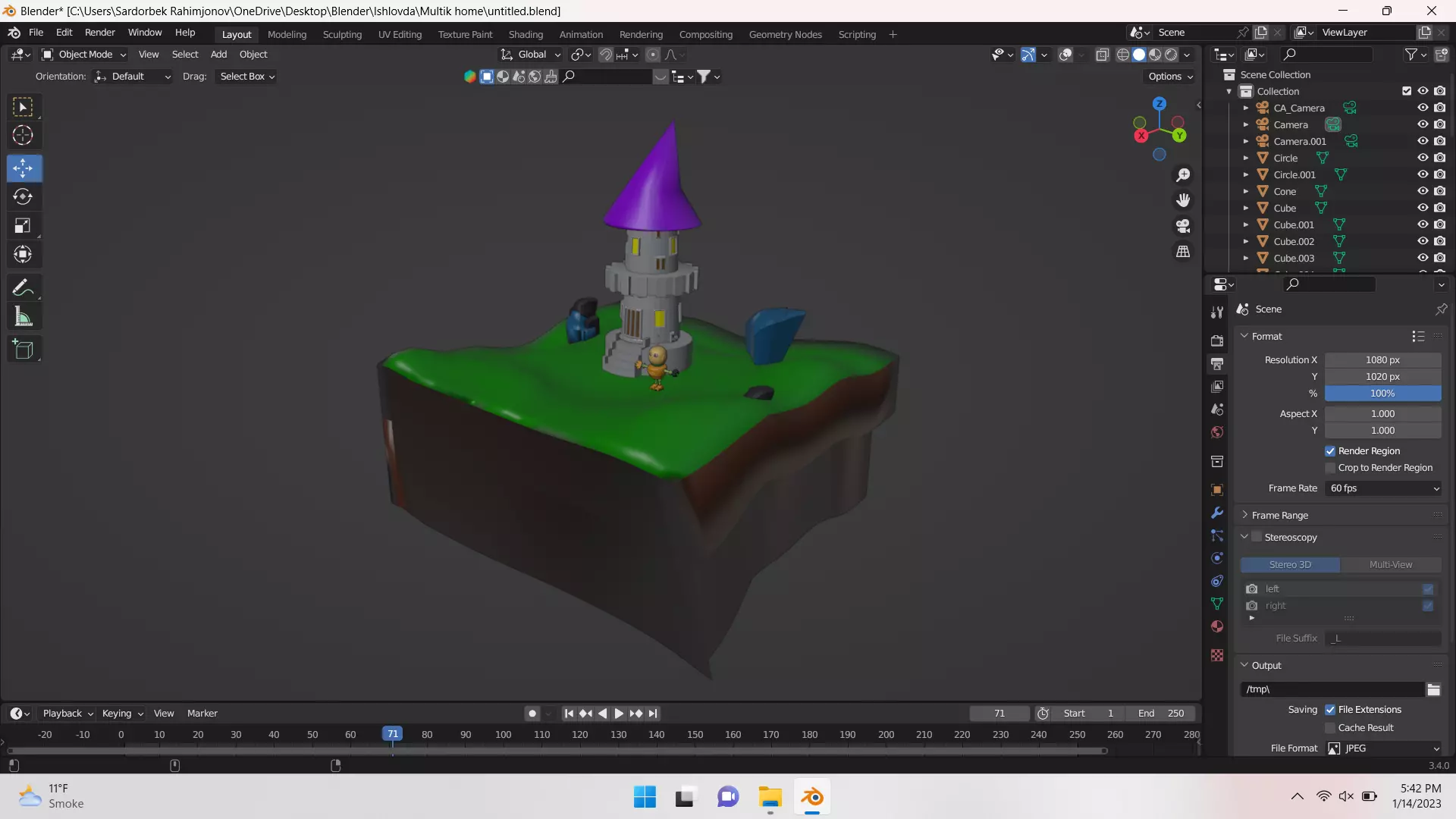Choose the Add Cube tool

tap(23, 350)
